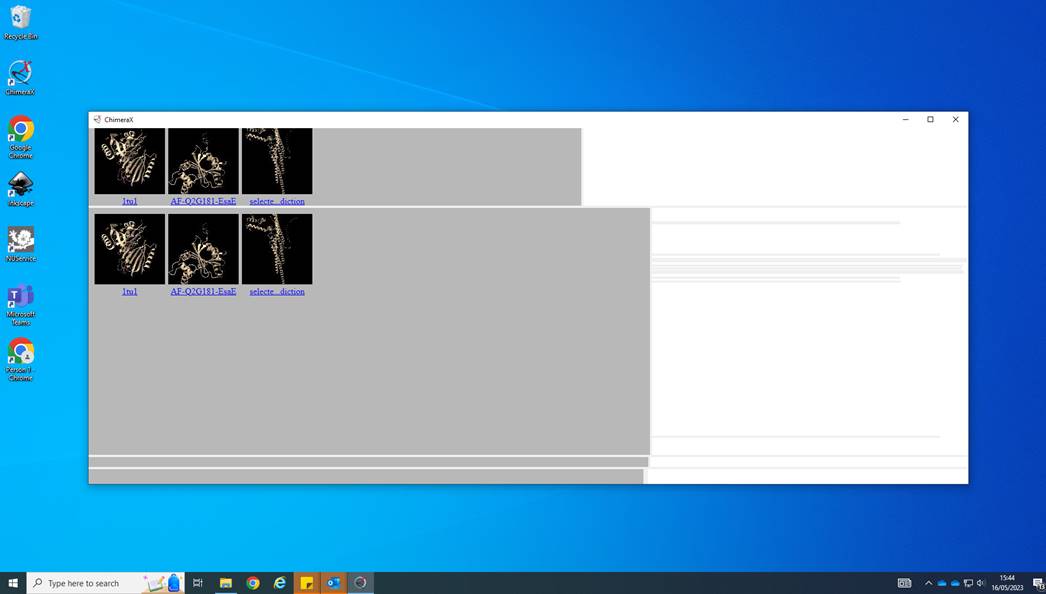Viewport: 1046px width, 594px height.
Task: Click the taskbar clock to open the calendar
Action: (x=1006, y=582)
